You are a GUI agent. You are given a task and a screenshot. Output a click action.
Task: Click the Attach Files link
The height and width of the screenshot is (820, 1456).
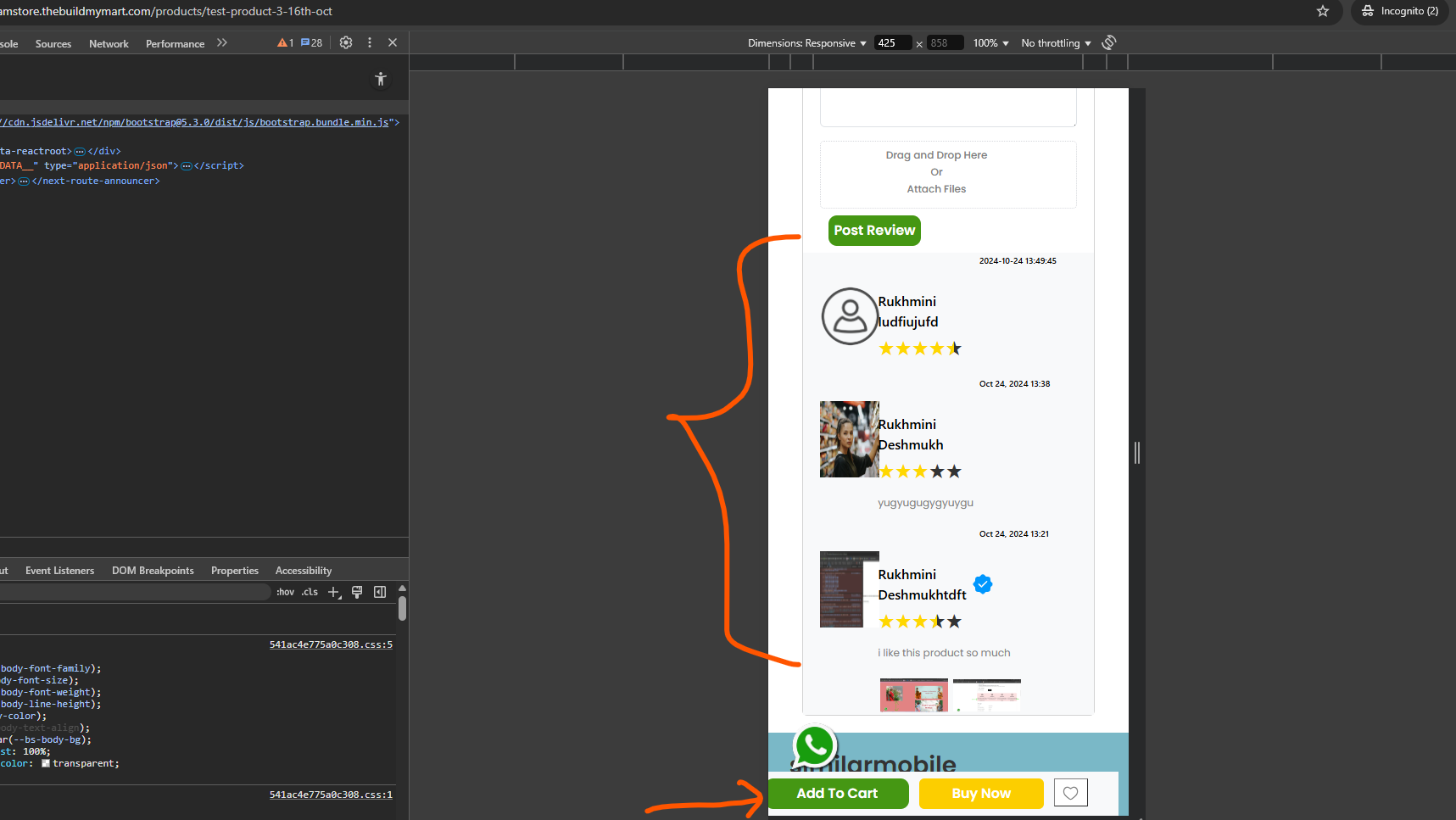[x=936, y=189]
